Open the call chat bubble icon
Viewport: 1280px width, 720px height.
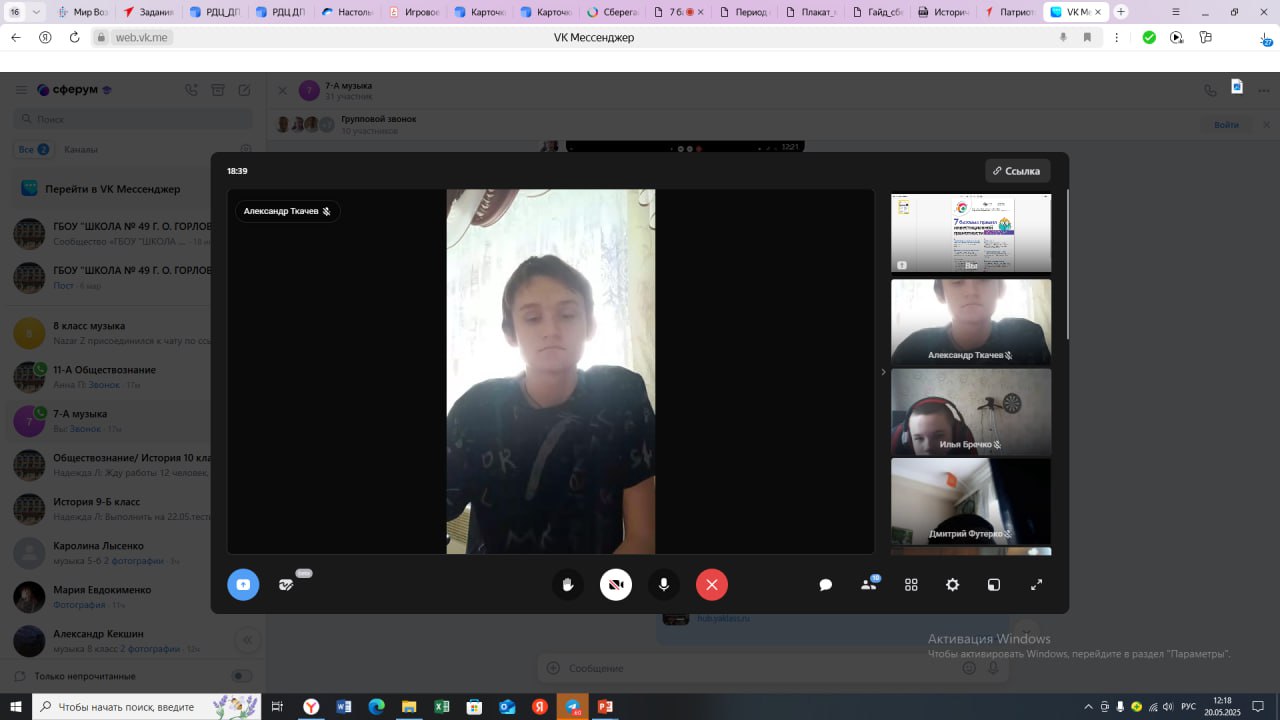click(826, 585)
